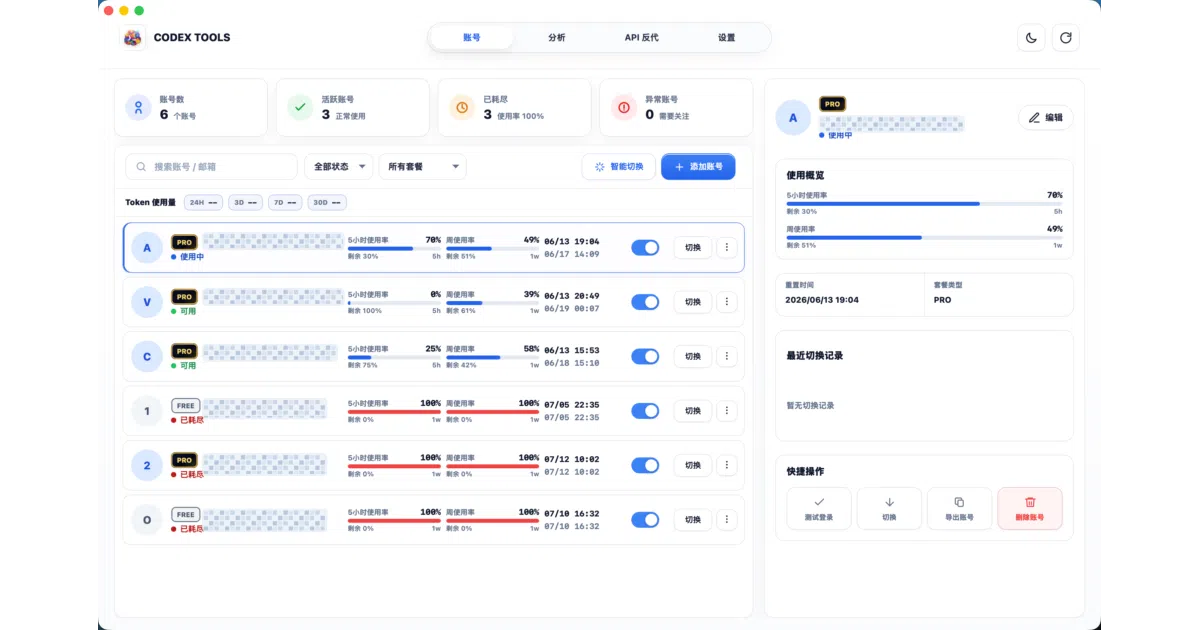This screenshot has width=1200, height=630.
Task: Click the exhausted clock icon
Action: click(462, 107)
